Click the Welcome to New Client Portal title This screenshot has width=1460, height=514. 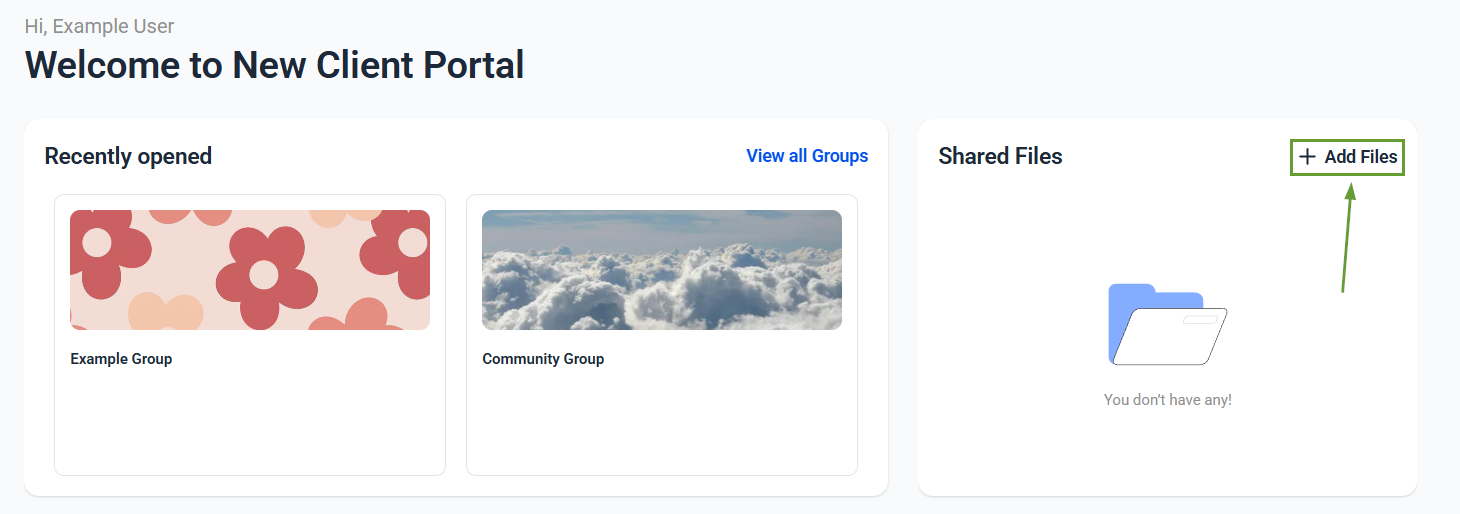[274, 65]
